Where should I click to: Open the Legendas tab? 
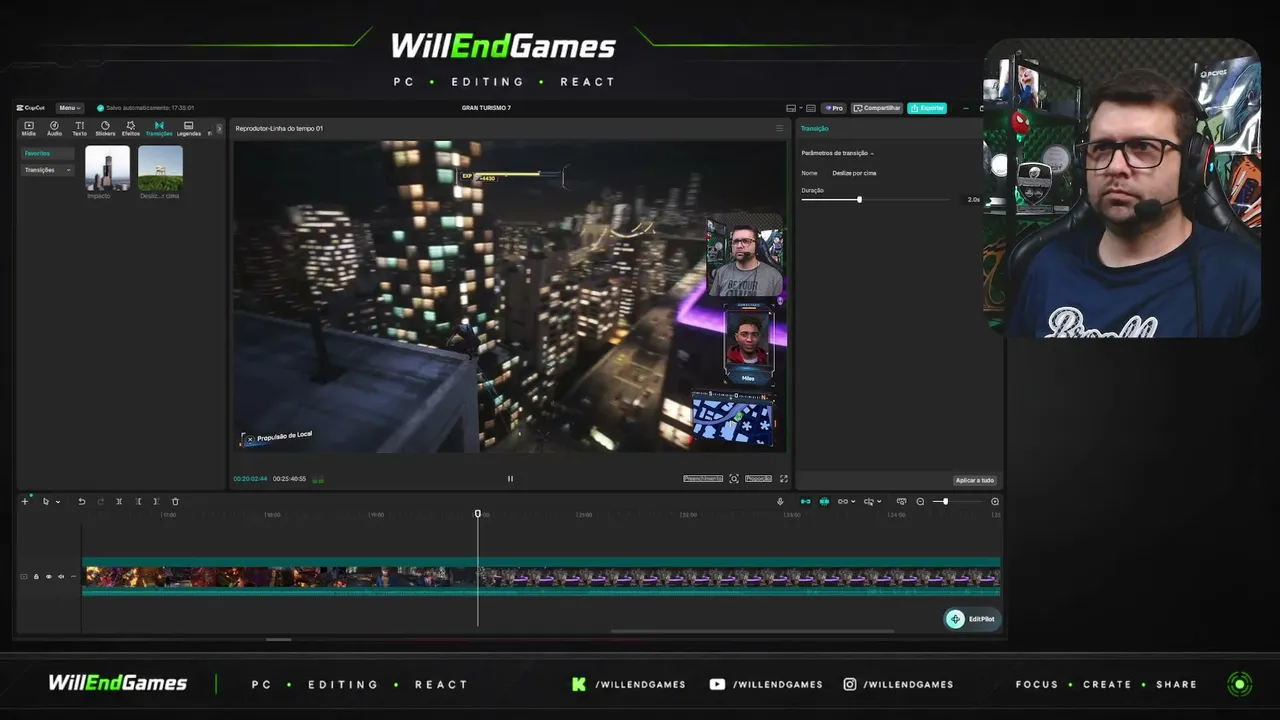click(188, 128)
